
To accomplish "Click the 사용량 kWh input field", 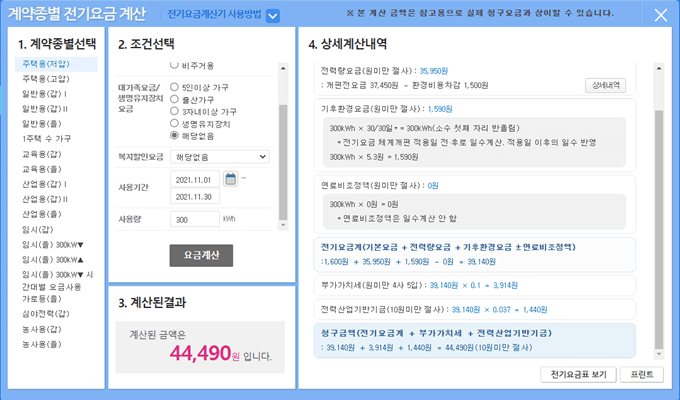I will point(195,219).
